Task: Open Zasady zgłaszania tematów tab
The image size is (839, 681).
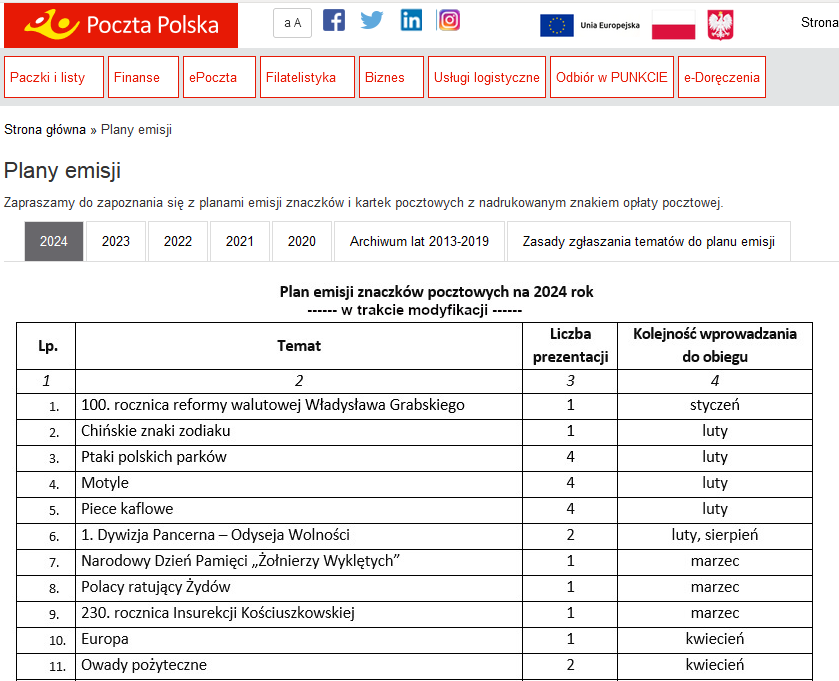Action: coord(648,242)
